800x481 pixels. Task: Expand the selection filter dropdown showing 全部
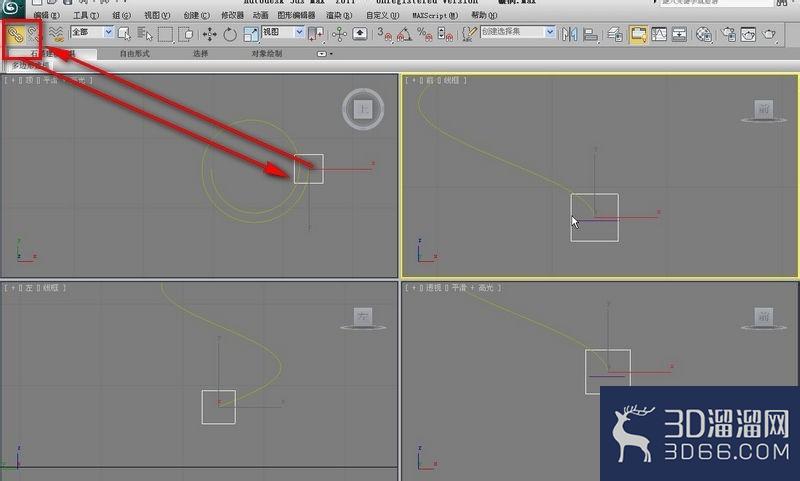tap(108, 32)
